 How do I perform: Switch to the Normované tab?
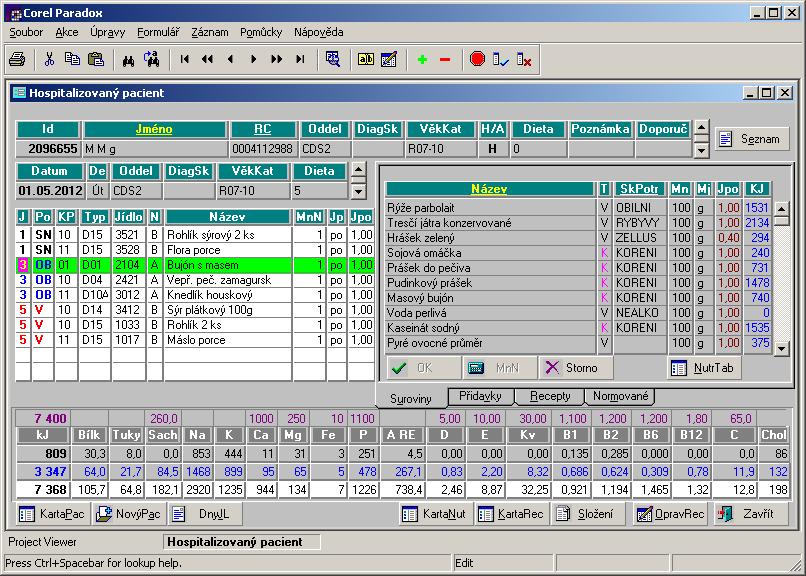point(620,396)
